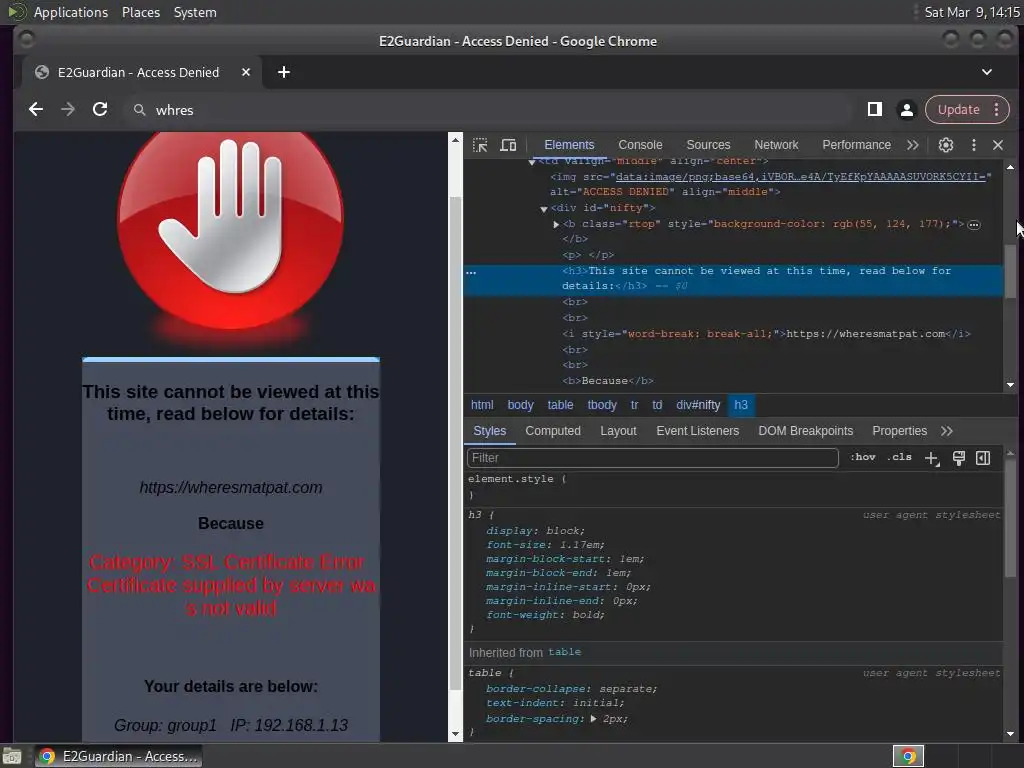Select the DOM Breakpoints sub-tab

point(805,431)
